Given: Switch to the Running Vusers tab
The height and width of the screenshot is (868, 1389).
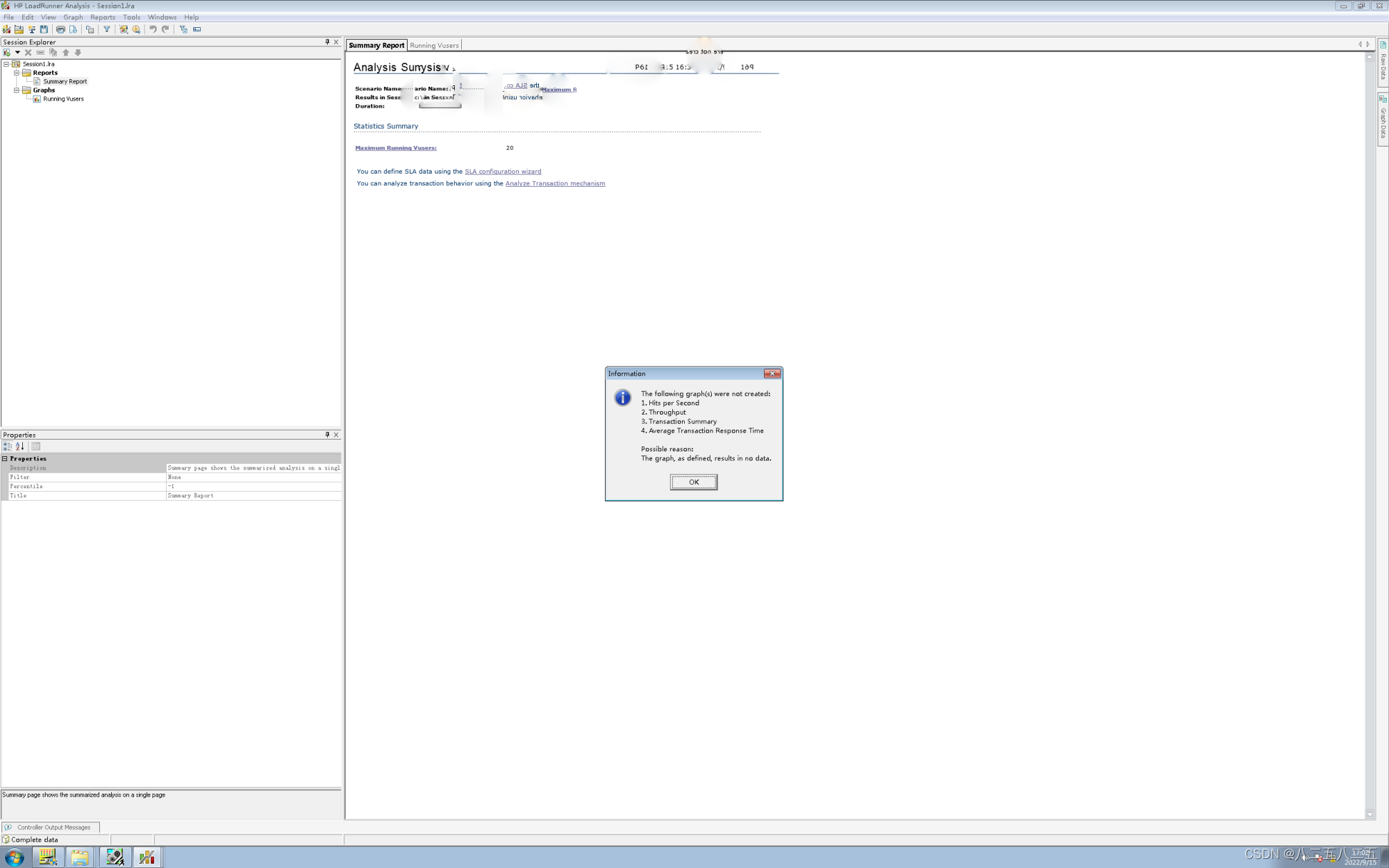Looking at the screenshot, I should pos(434,46).
